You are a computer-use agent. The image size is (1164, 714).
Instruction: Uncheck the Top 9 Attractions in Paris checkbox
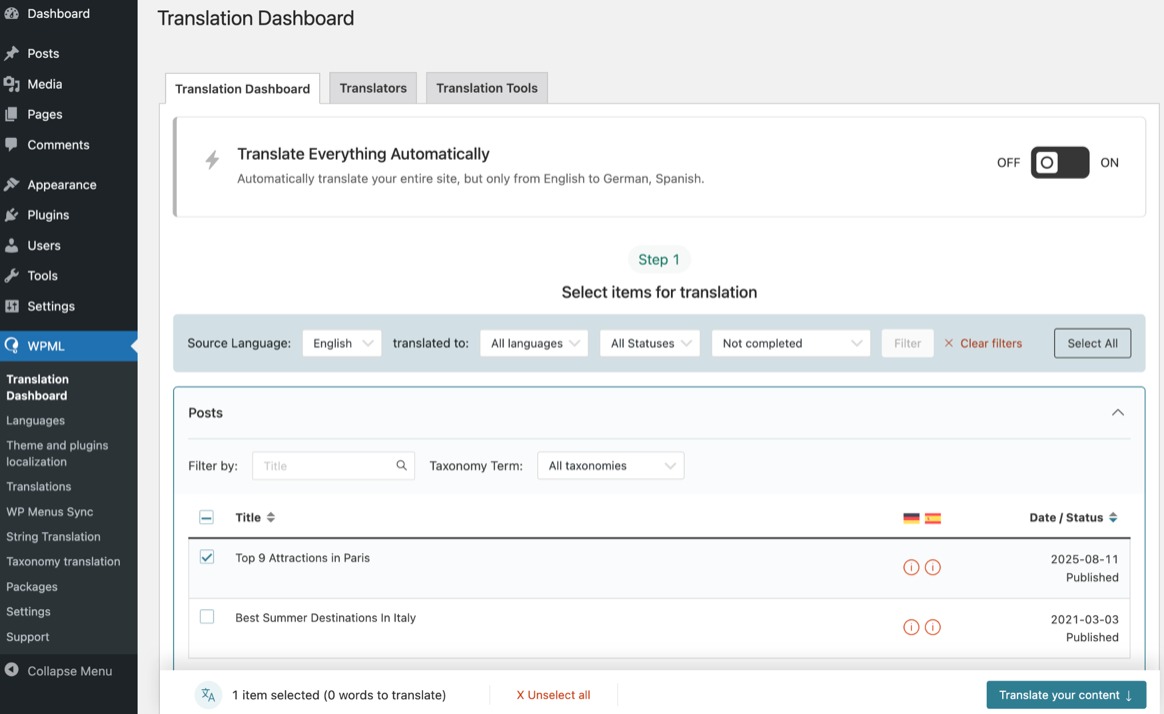(x=207, y=557)
